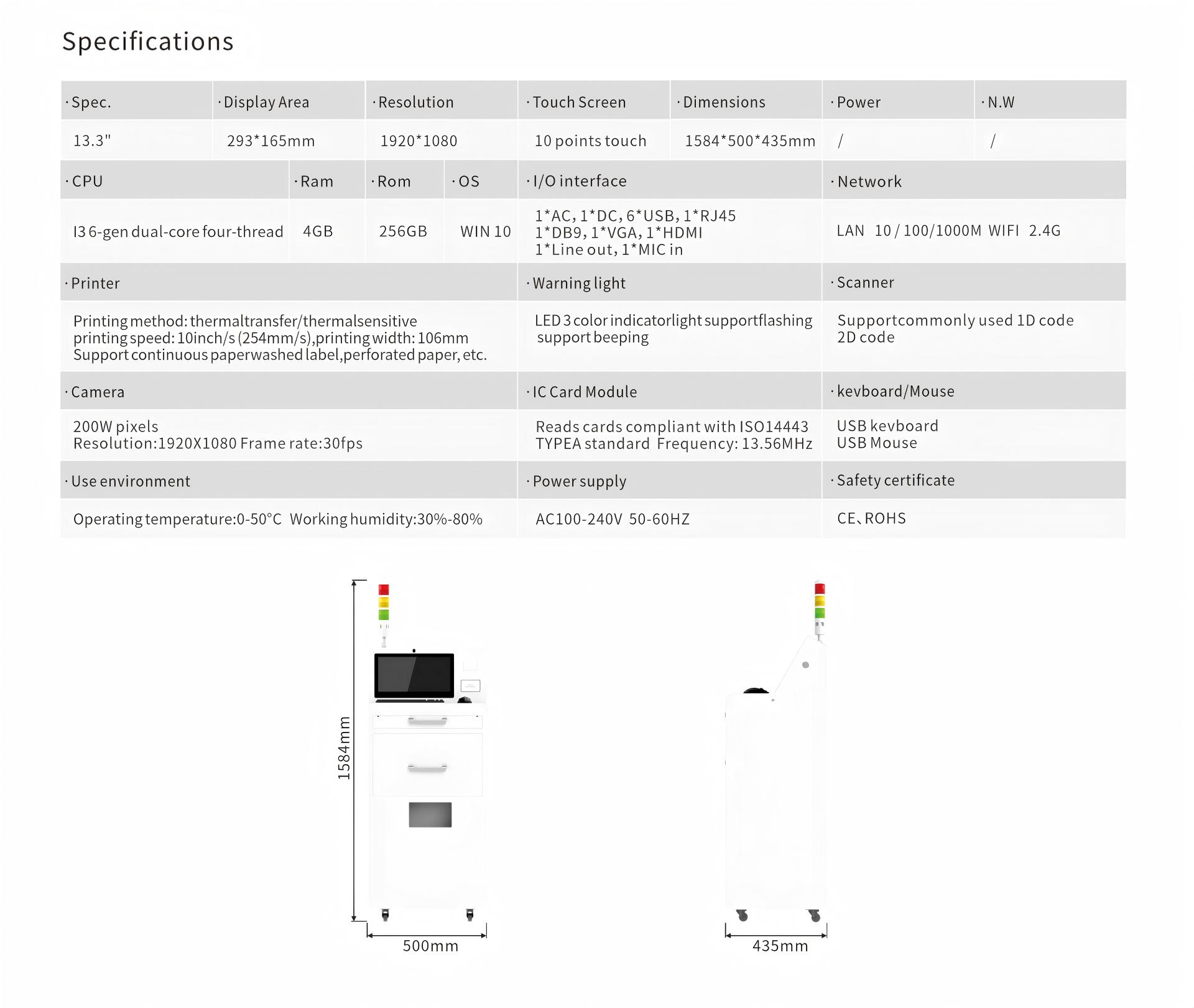This screenshot has width=1194, height=1008.
Task: Click the 4GB Ram value
Action: click(x=318, y=231)
